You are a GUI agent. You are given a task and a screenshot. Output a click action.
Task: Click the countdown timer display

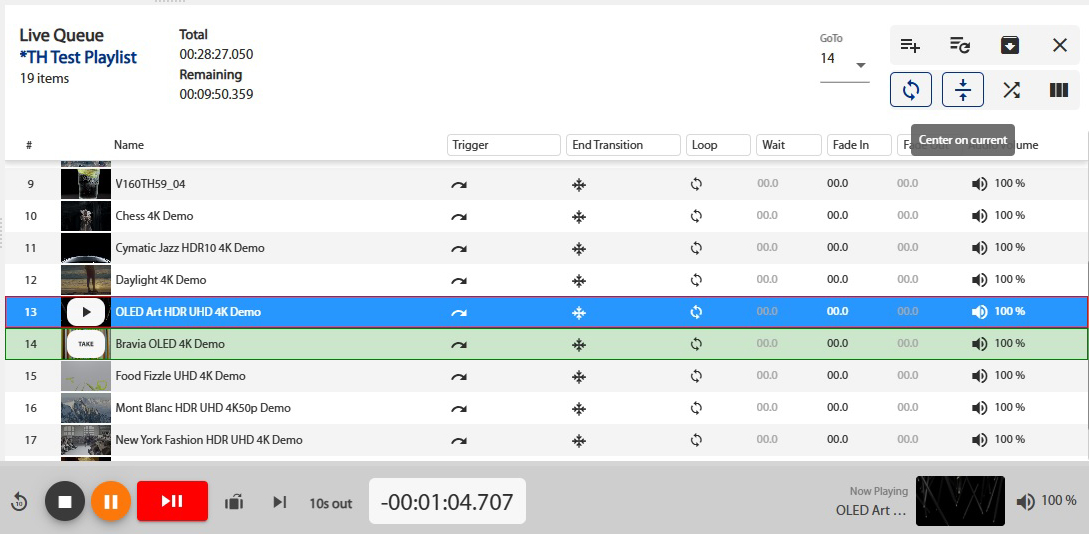click(447, 501)
